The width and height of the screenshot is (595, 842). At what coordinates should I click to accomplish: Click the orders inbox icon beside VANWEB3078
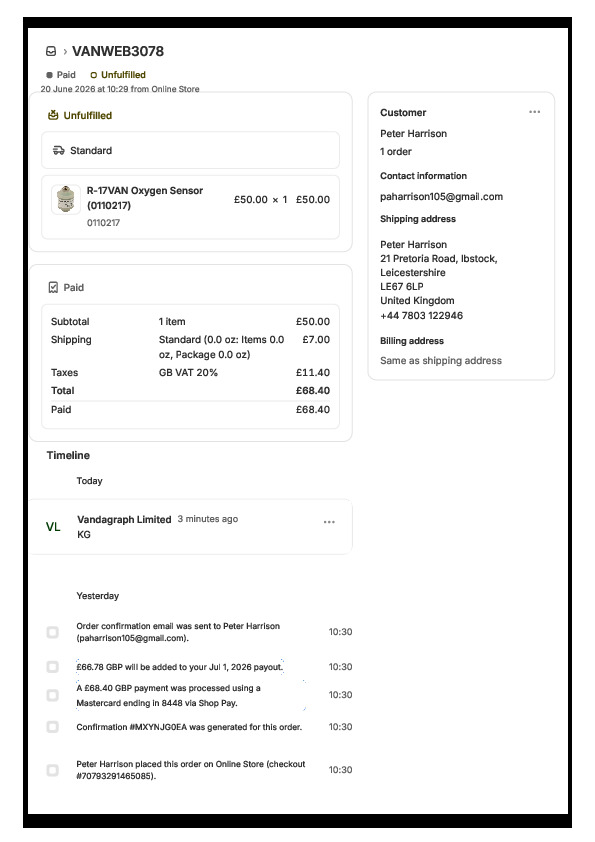click(x=51, y=51)
